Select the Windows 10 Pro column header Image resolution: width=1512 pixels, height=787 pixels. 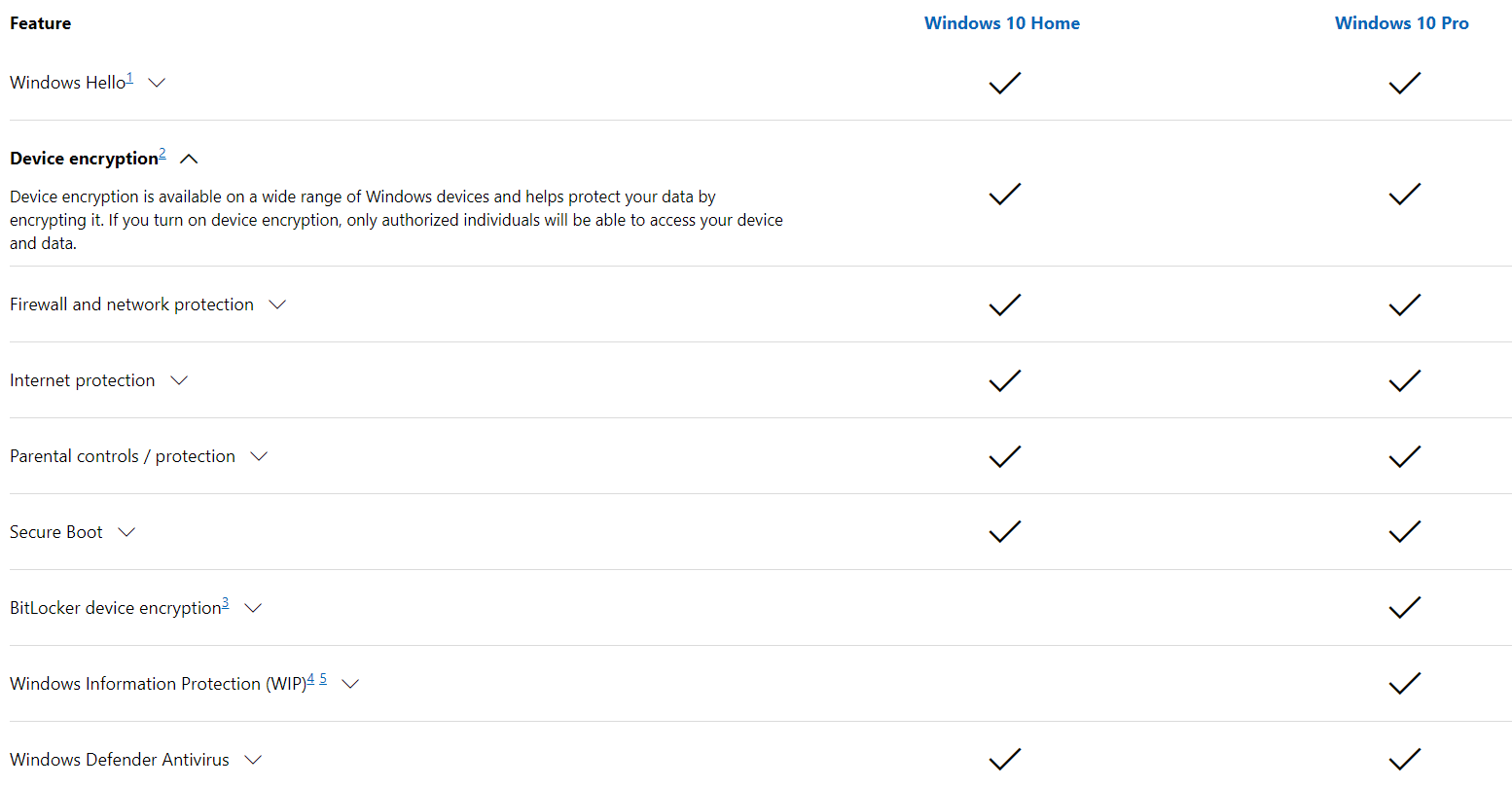click(1402, 22)
